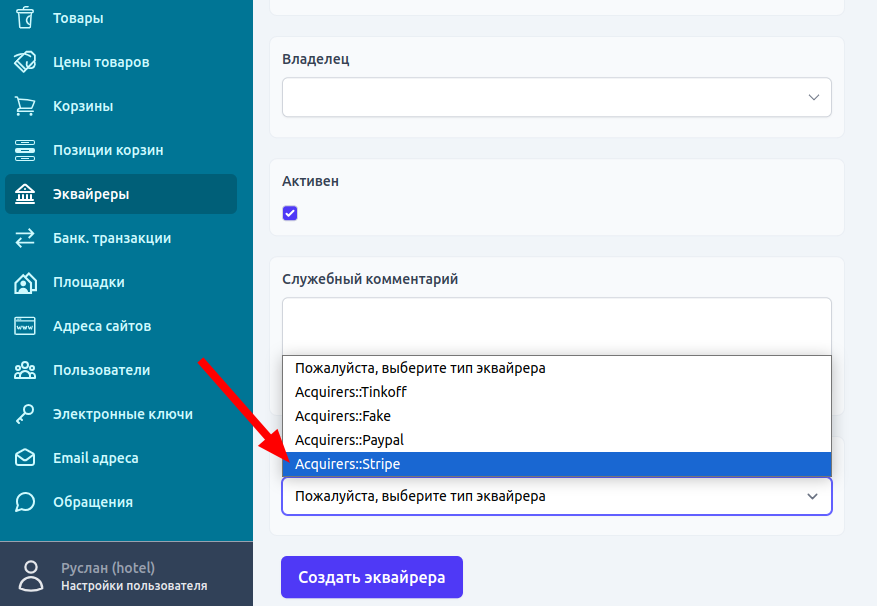Open the Владелец dropdown

coord(556,97)
